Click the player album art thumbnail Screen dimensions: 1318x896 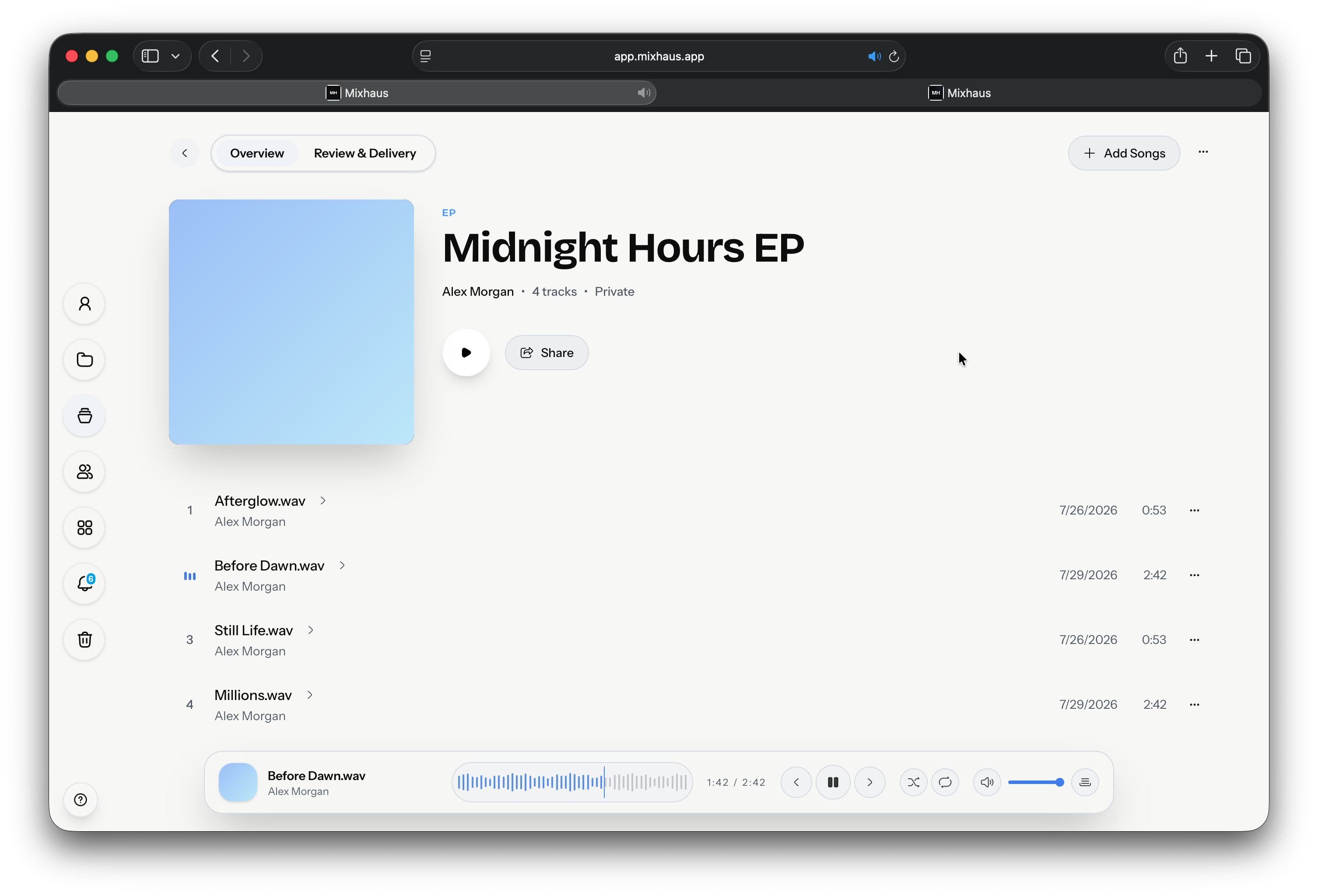238,783
